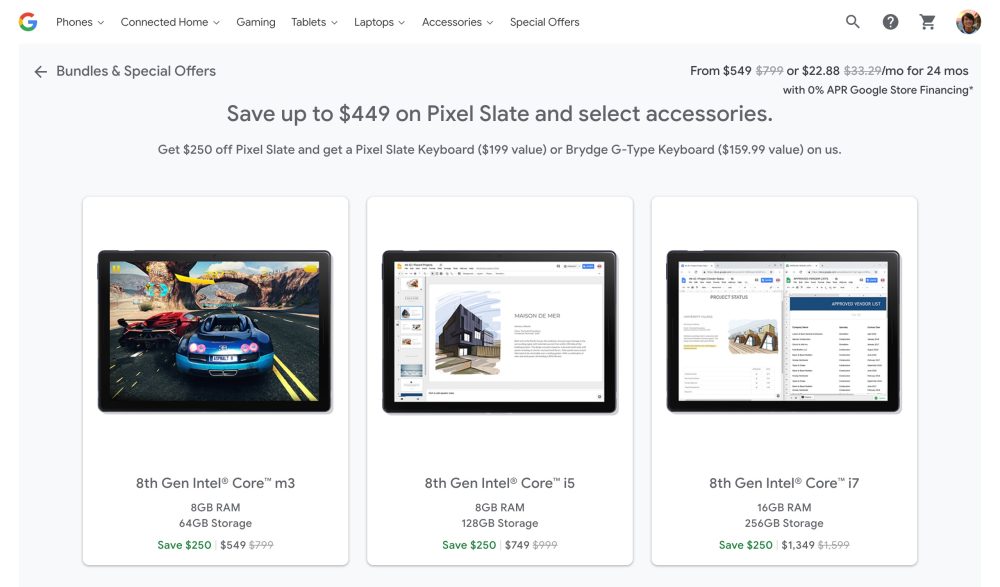
Task: Open the search icon
Action: click(853, 22)
